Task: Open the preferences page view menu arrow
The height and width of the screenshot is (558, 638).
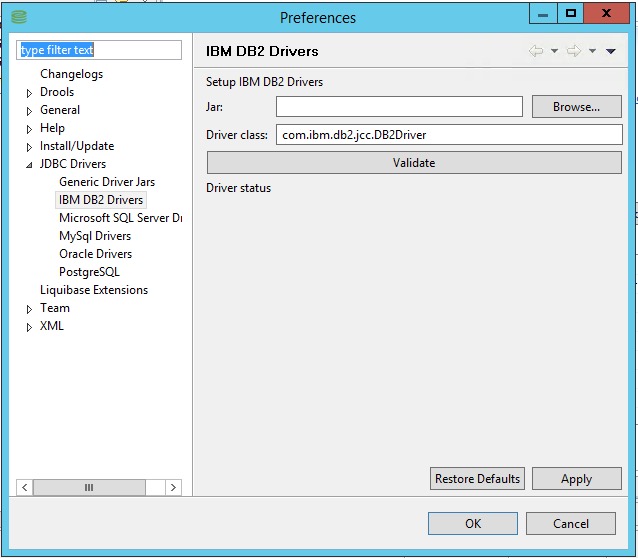Action: coord(611,51)
